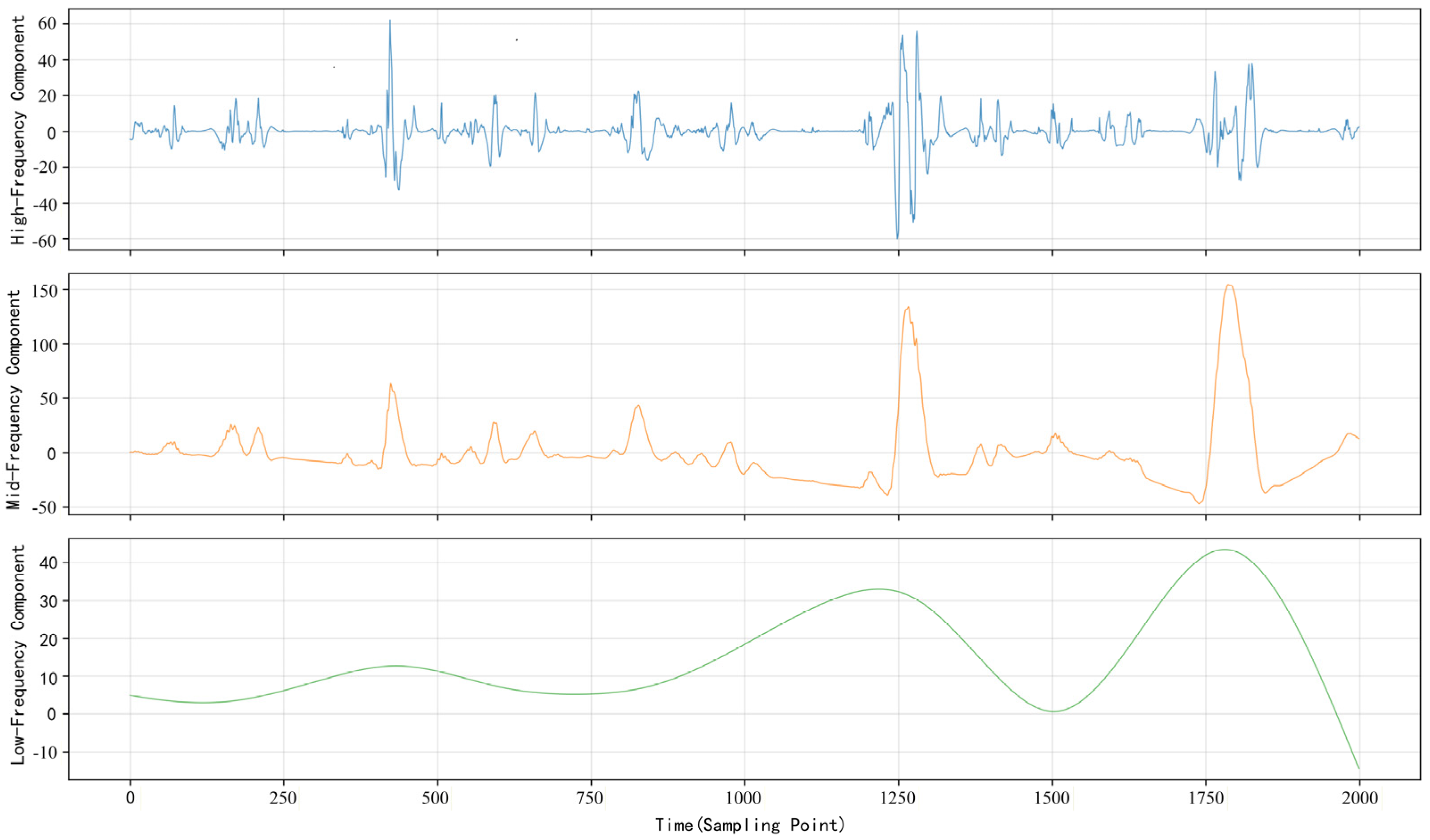Select x-axis tick label '750'
Screen dimensions: 1430x840
click(x=591, y=798)
